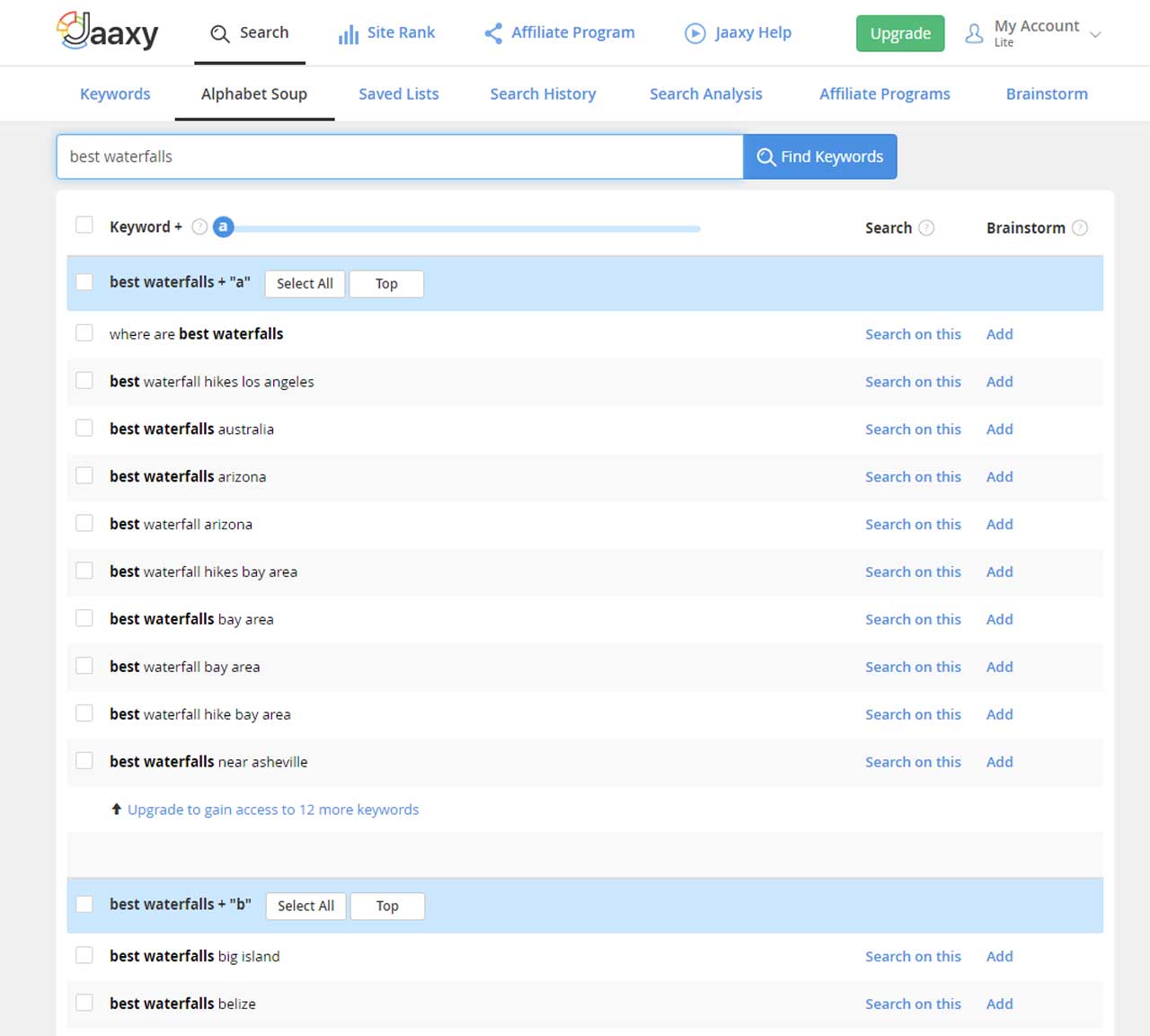Check the "best waterfall arizona" checkbox

tap(84, 523)
